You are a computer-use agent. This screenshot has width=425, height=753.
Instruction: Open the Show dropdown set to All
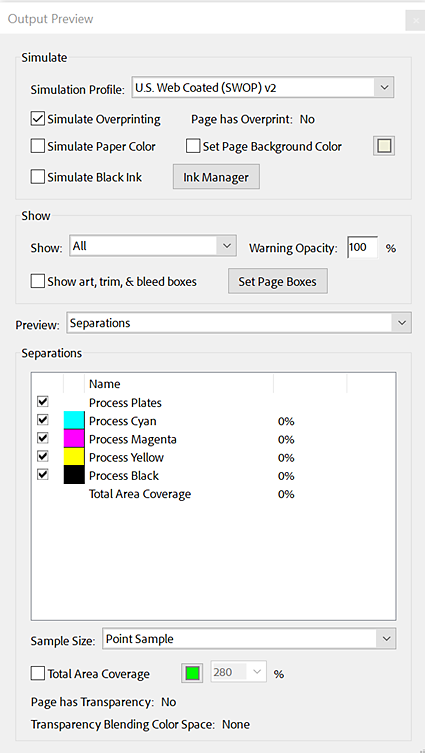click(153, 246)
